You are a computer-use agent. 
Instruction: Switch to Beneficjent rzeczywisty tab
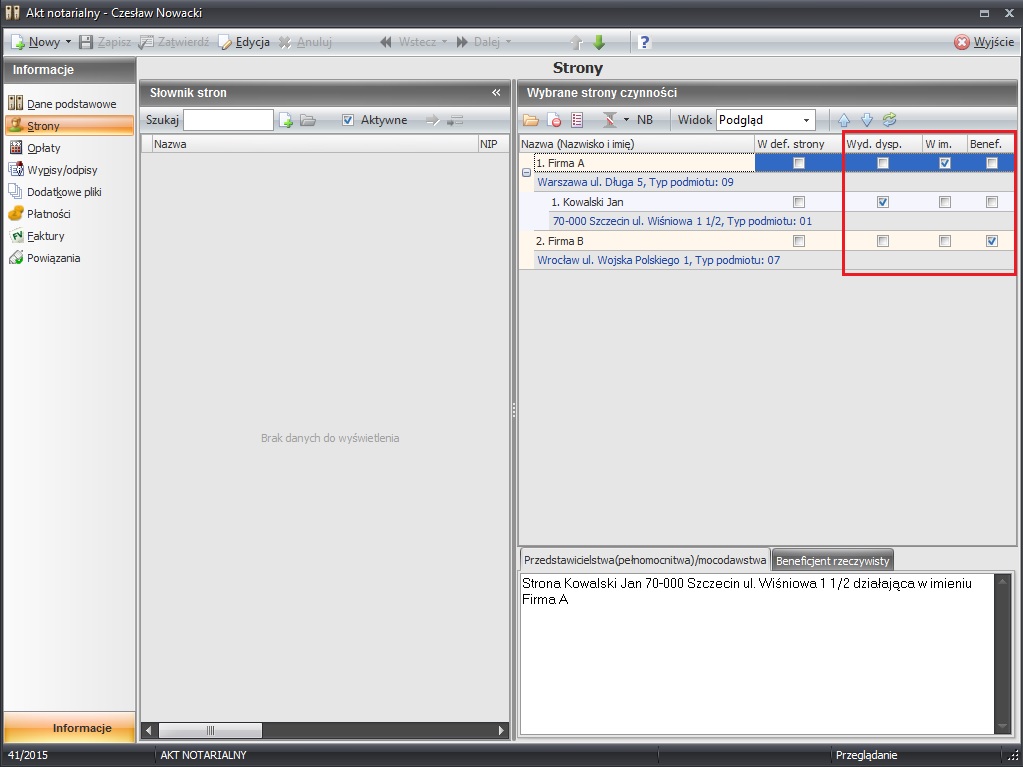[832, 561]
